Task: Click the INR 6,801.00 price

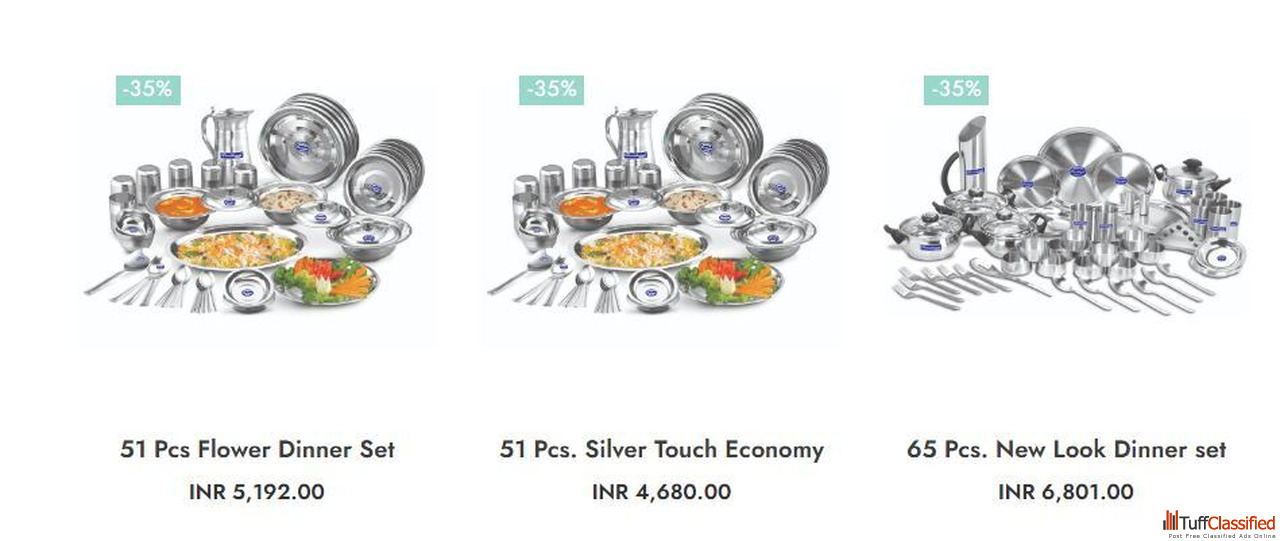Action: [x=1066, y=492]
